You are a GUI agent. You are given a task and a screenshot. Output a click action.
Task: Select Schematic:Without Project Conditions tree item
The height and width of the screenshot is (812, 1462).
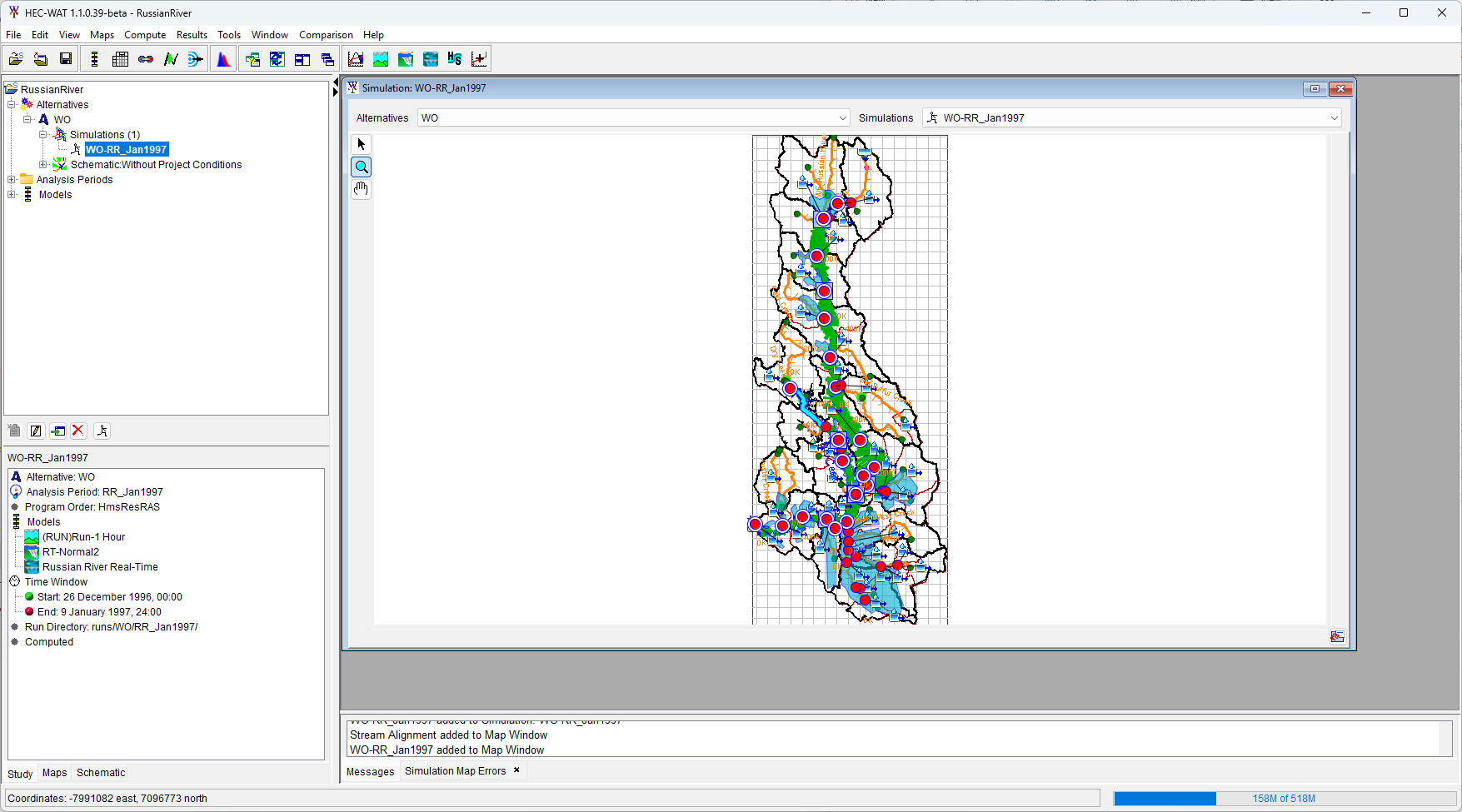[156, 165]
